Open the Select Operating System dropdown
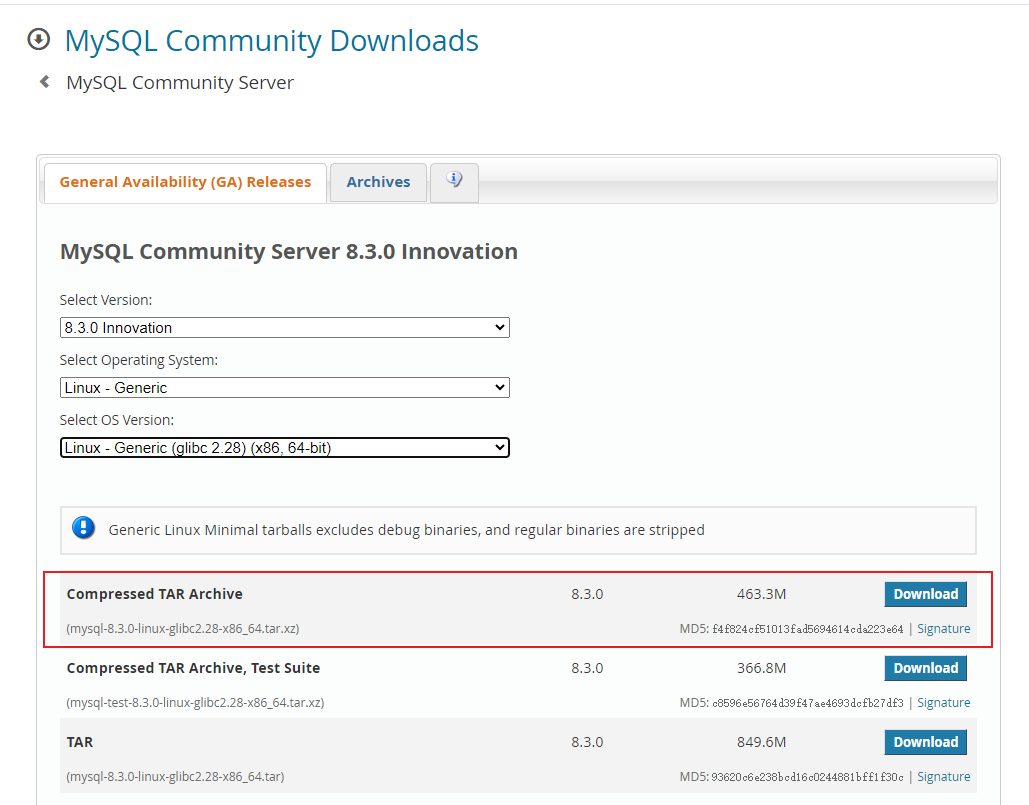1029x805 pixels. point(285,388)
